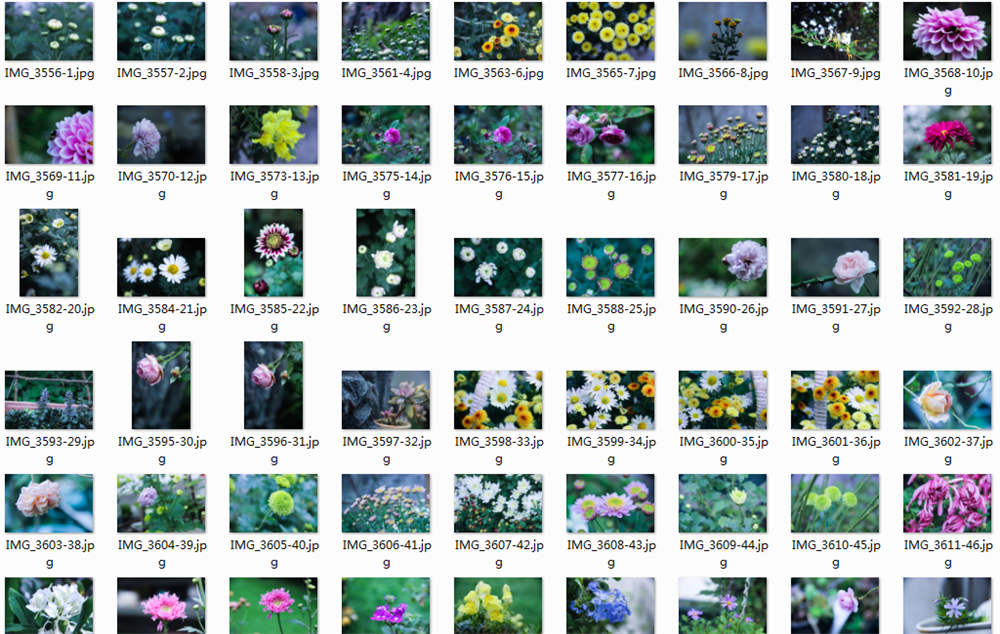Click the IMG_3565-7.jpg yellow flowers thumbnail

coord(610,31)
